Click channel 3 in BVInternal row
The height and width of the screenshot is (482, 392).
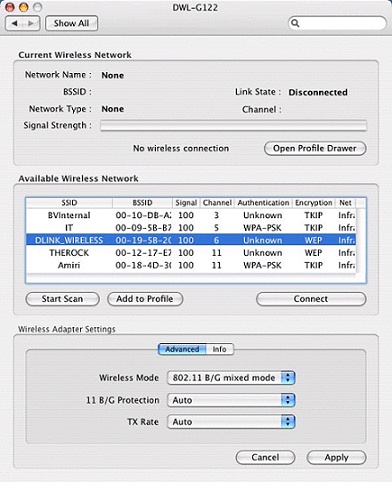tap(217, 215)
